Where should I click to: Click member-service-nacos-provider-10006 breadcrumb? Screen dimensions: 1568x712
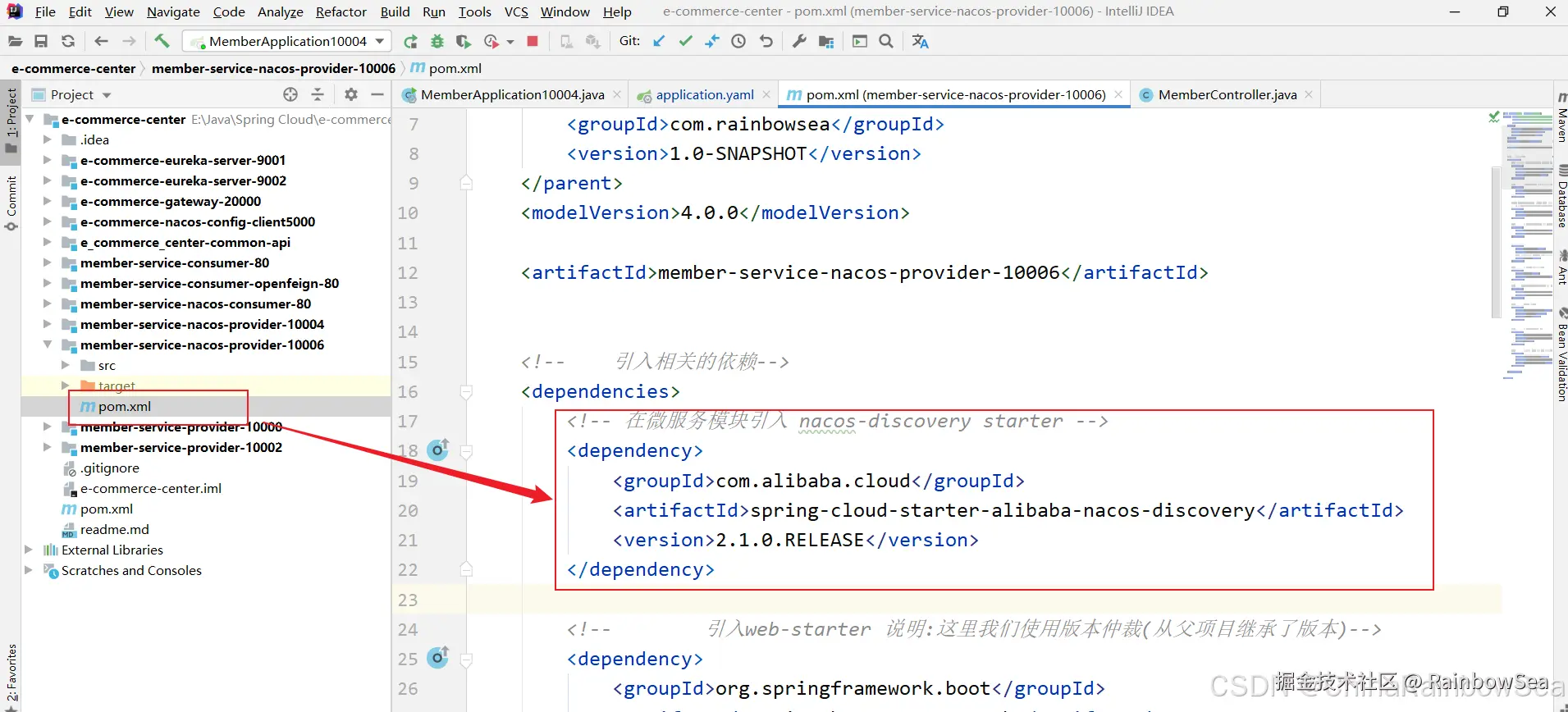[273, 68]
